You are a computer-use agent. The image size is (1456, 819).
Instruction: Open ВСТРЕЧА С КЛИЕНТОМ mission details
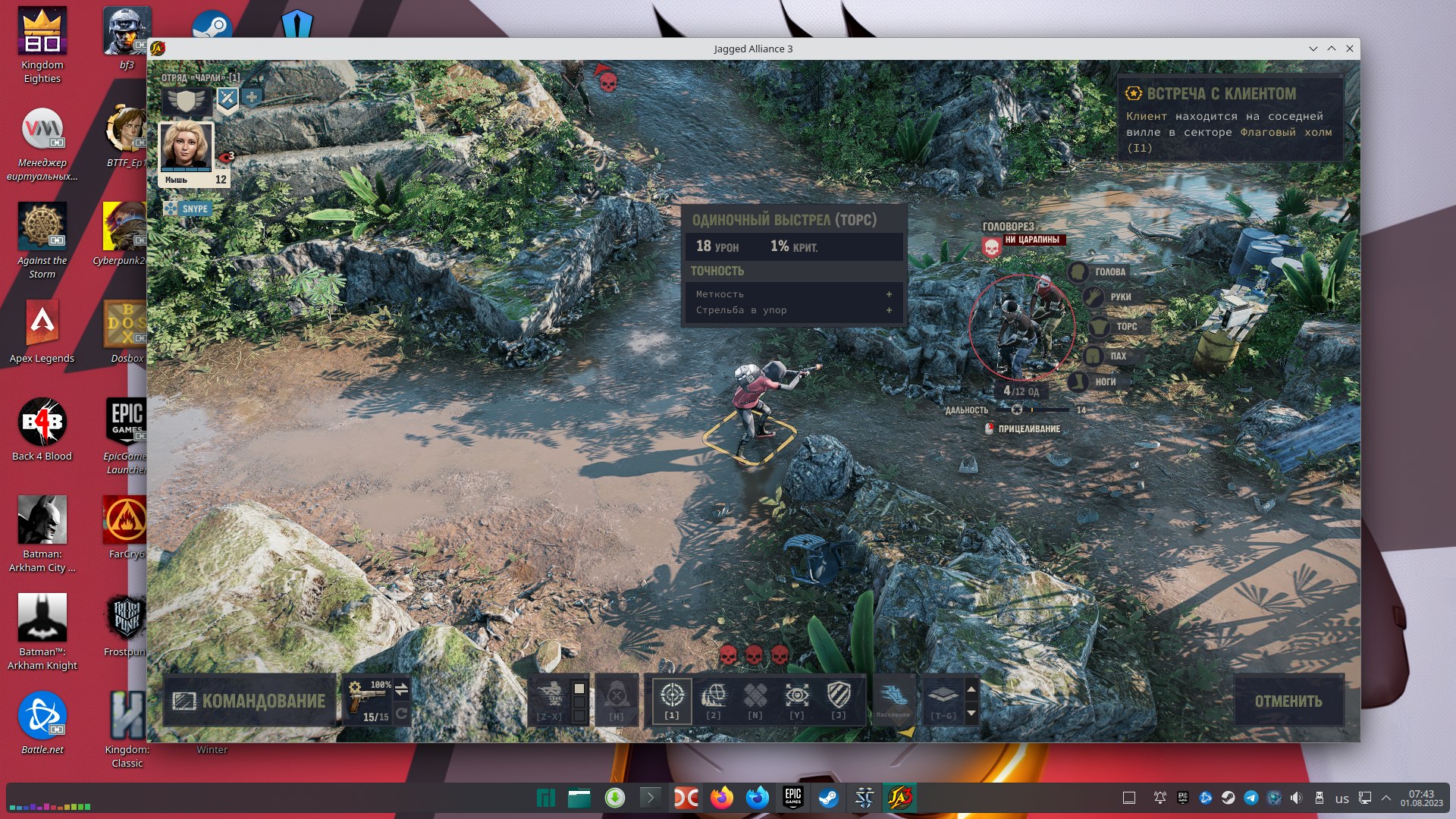click(x=1222, y=93)
